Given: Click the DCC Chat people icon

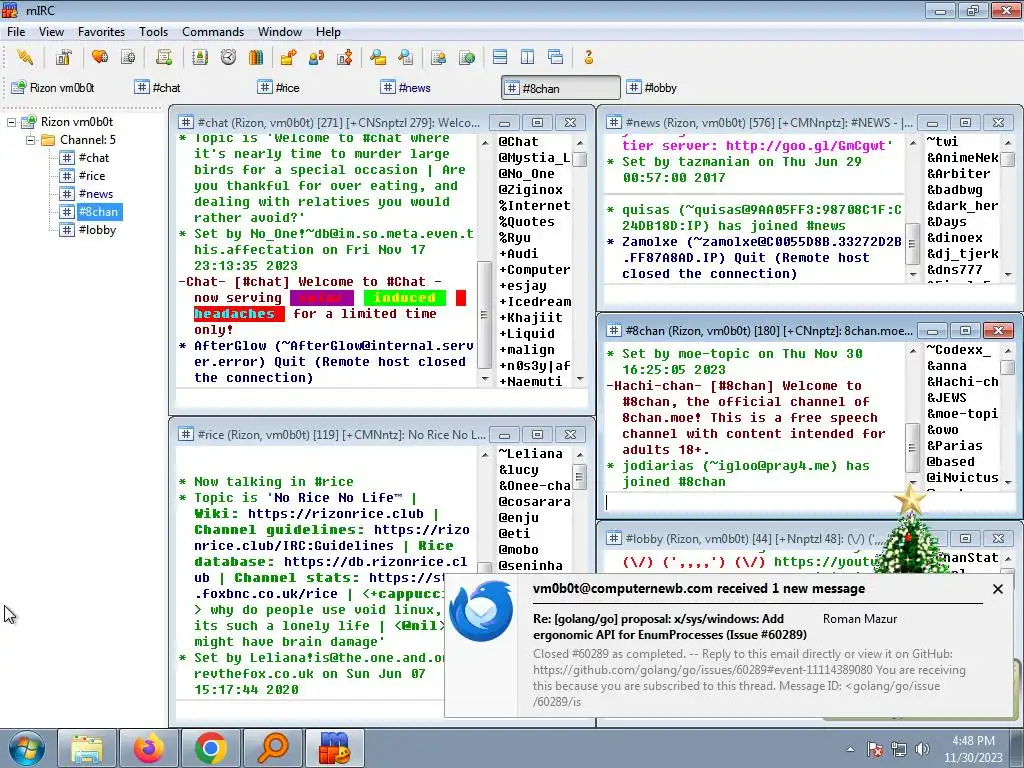Looking at the screenshot, I should [x=317, y=57].
